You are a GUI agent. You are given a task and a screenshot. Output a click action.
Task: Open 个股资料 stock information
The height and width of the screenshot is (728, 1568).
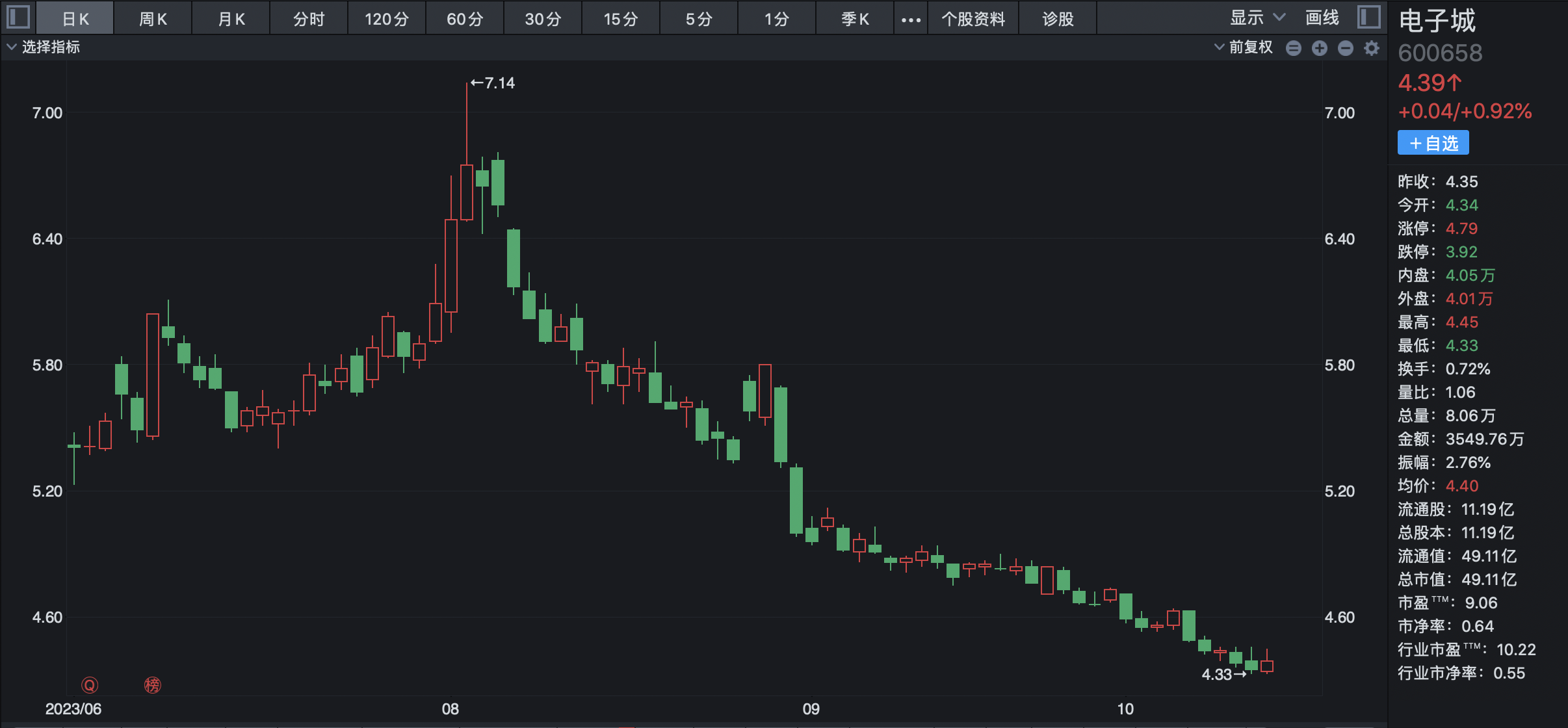(x=973, y=19)
